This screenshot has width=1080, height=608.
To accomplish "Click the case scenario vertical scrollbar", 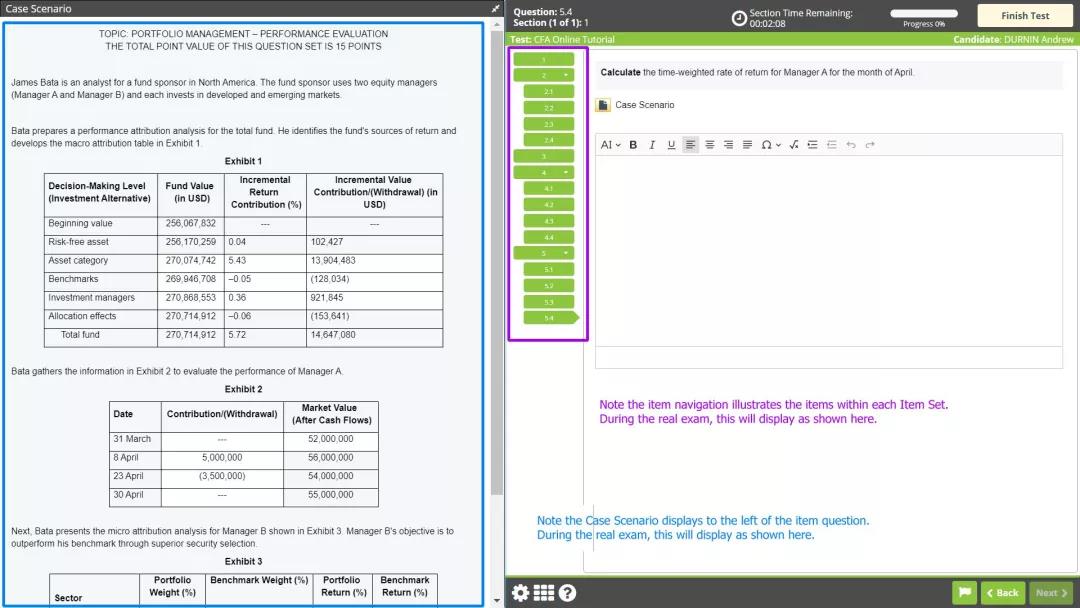I will tap(497, 300).
